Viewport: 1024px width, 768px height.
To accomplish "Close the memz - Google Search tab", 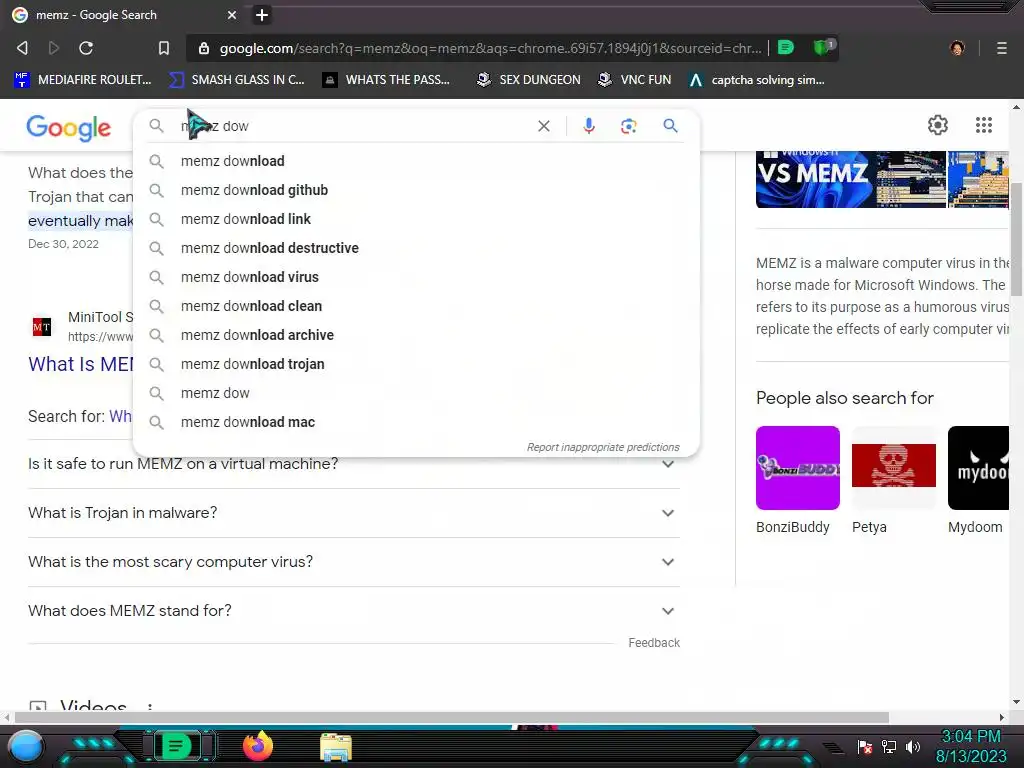I will 232,15.
